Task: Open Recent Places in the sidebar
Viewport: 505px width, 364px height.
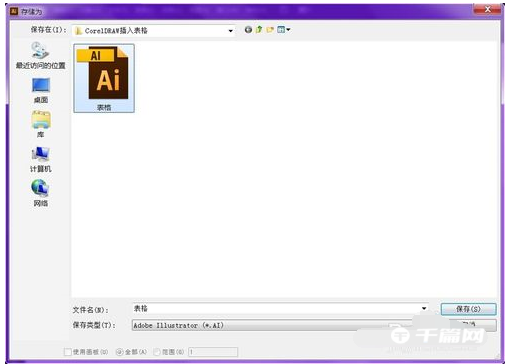Action: click(x=40, y=55)
